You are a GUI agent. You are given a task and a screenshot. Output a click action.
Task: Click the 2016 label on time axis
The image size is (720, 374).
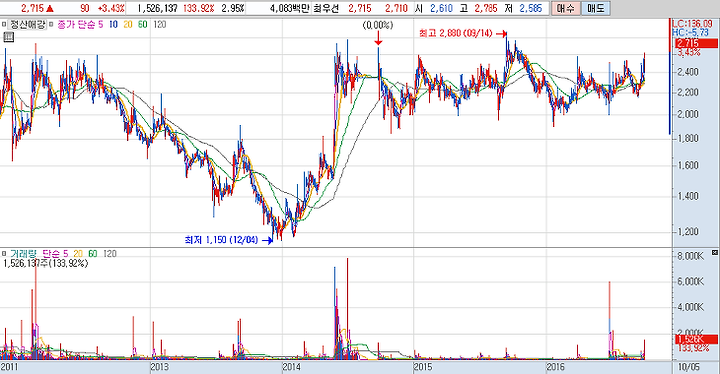pos(555,367)
